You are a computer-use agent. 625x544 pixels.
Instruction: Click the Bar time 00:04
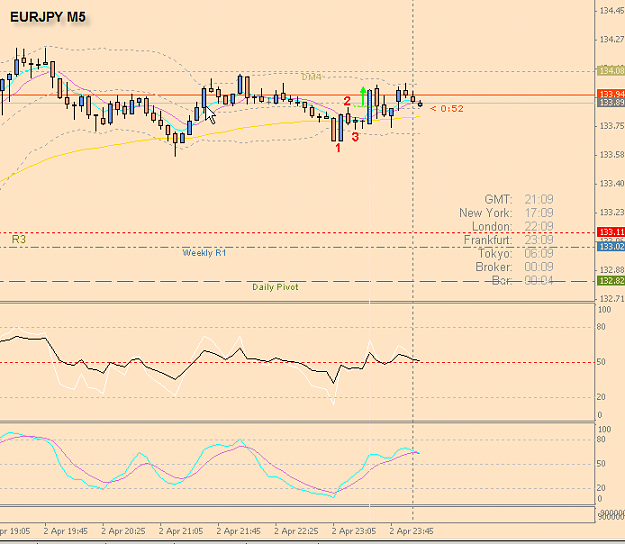(539, 281)
